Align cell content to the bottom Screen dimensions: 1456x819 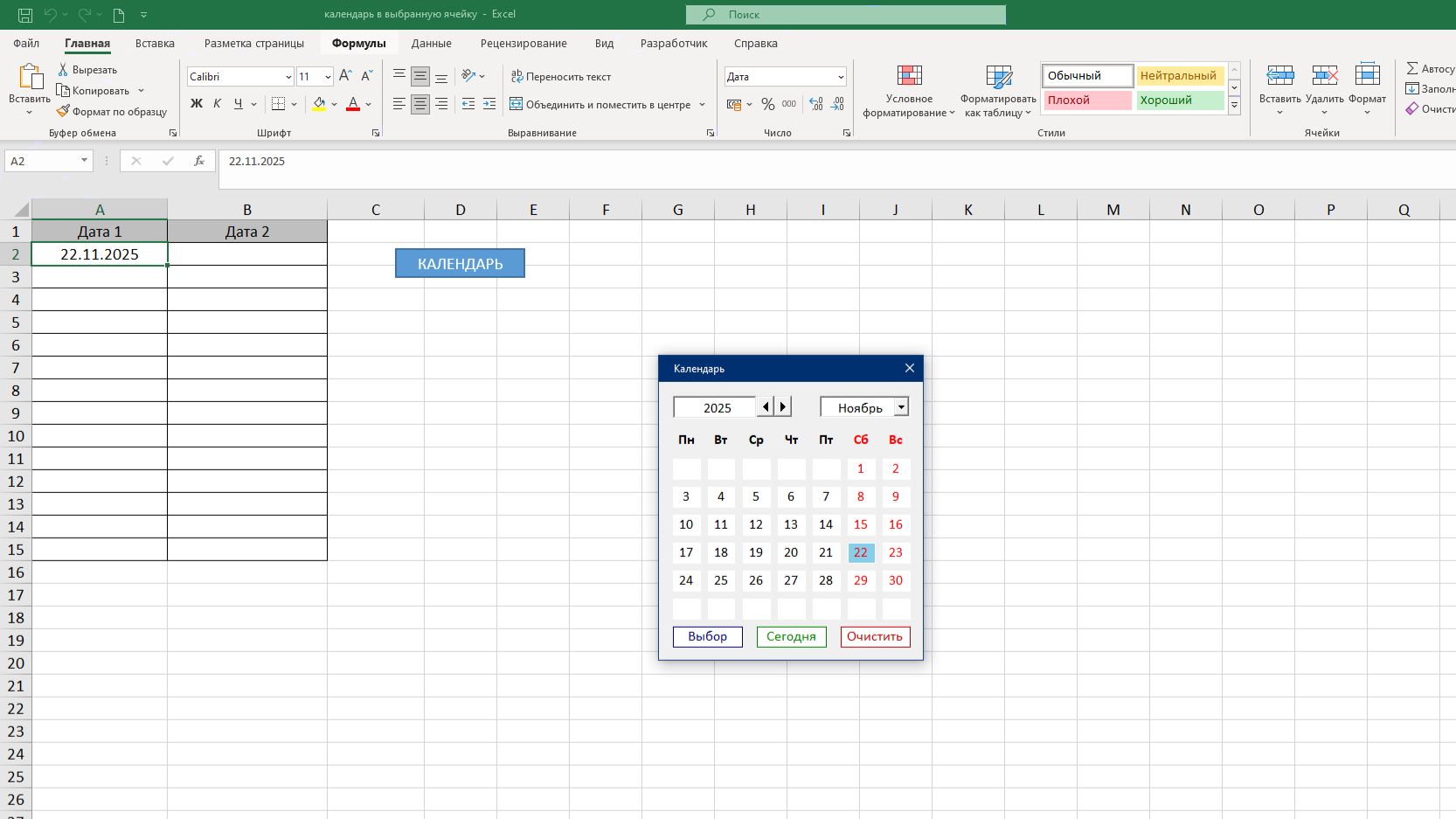pos(441,76)
